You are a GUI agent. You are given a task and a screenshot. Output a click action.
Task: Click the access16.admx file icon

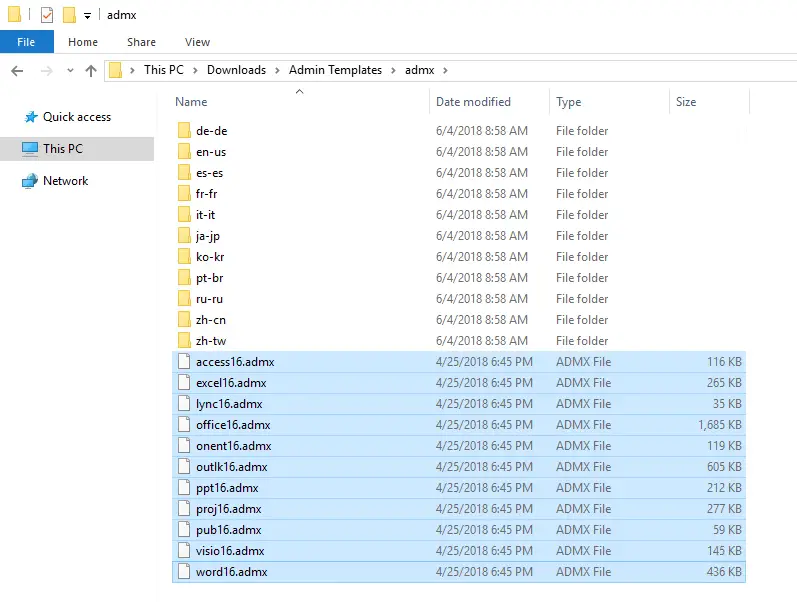[184, 362]
